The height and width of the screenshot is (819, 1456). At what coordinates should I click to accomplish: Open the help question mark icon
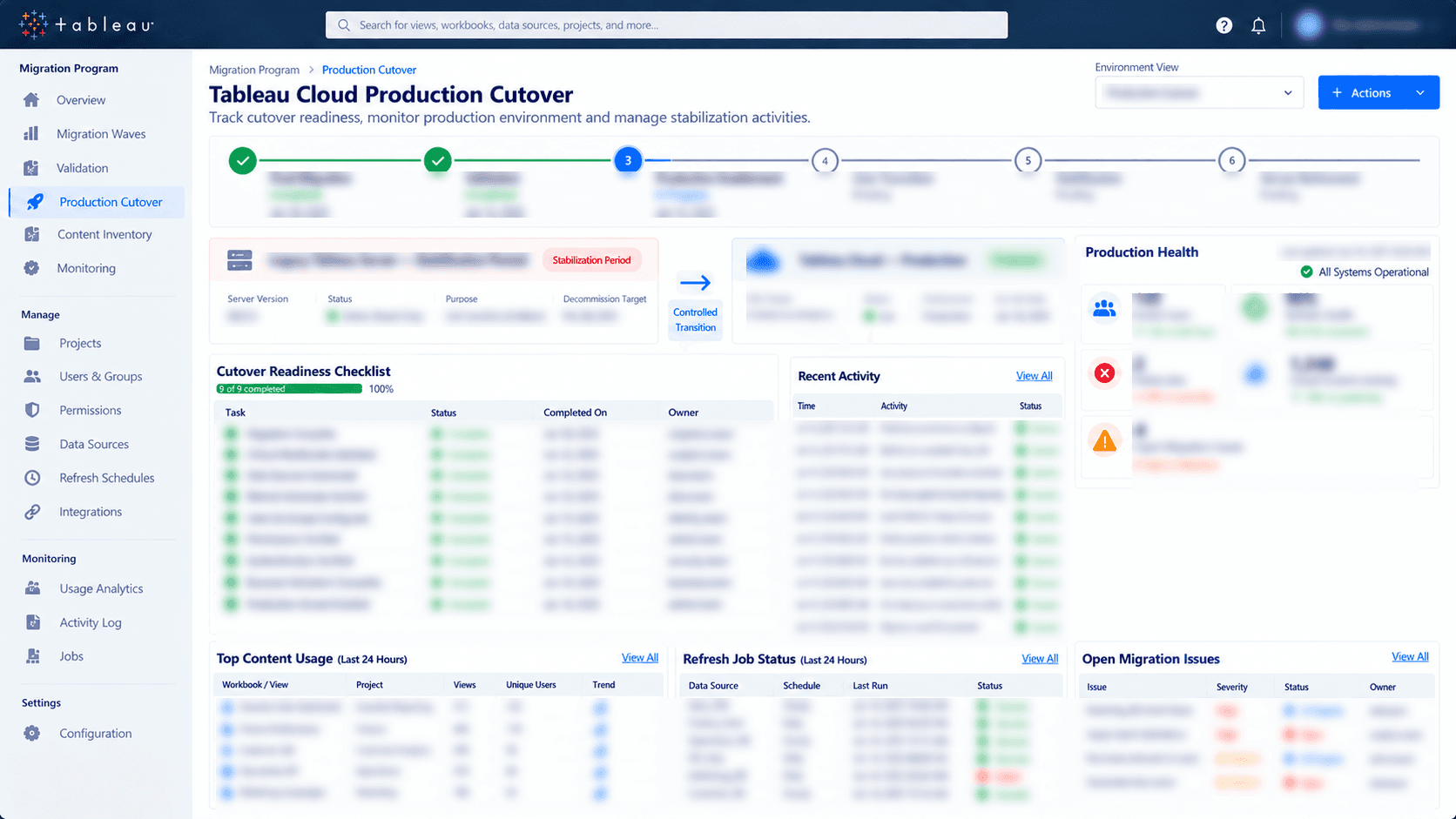click(x=1223, y=25)
